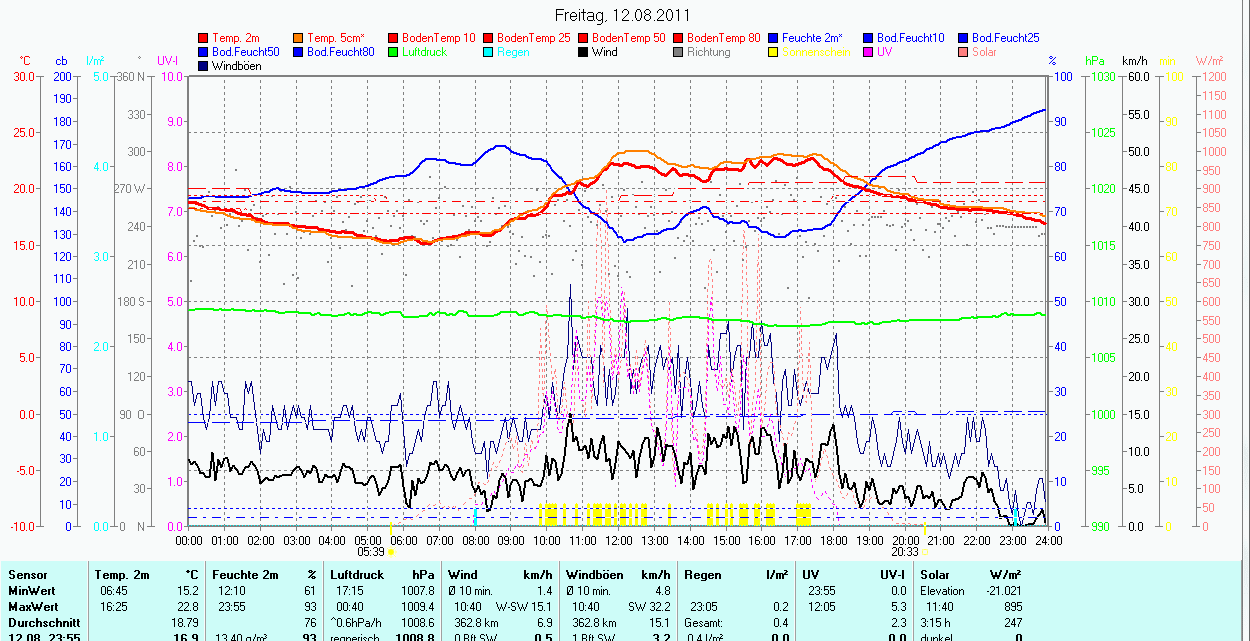Click the Regen table column header
1250x641 pixels.
point(703,575)
